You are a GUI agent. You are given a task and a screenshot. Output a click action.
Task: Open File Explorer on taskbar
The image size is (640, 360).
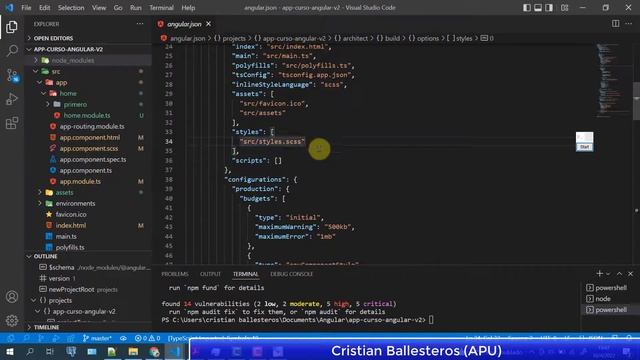point(133,351)
